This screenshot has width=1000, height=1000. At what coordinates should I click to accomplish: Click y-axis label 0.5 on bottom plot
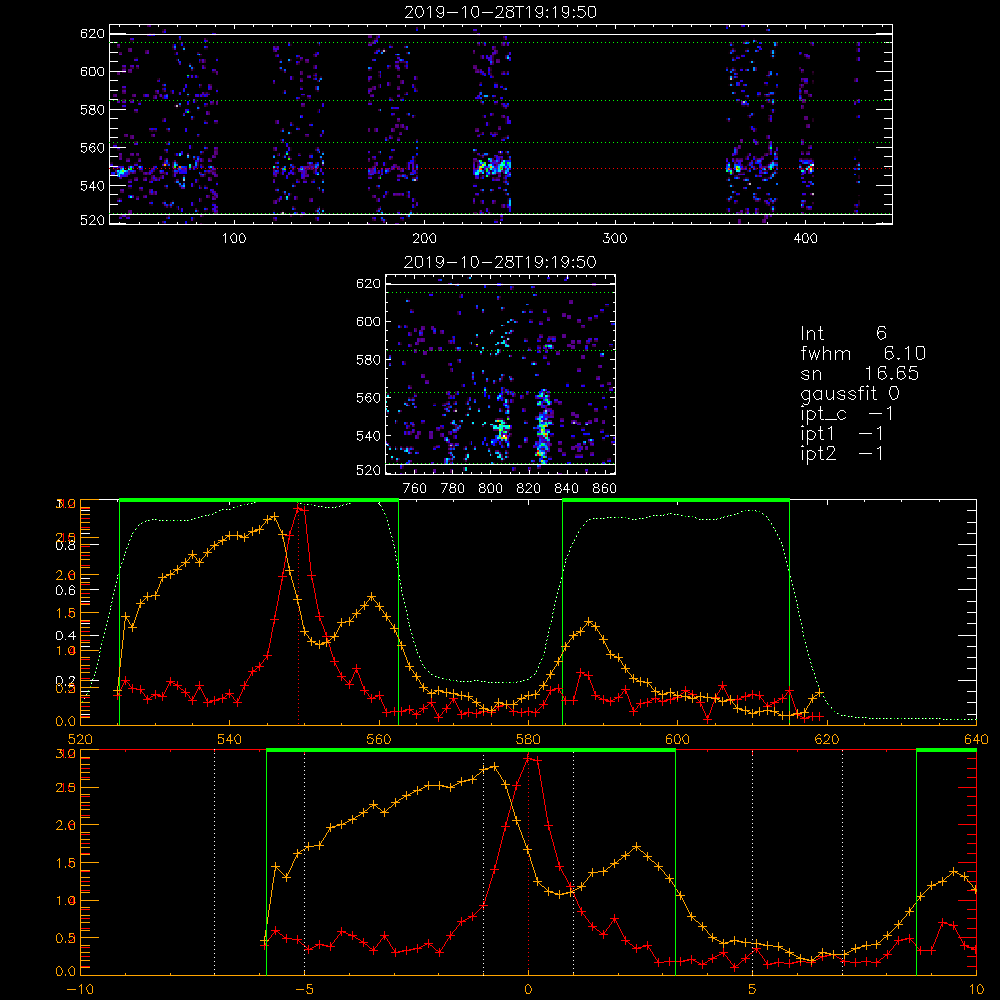[x=67, y=938]
